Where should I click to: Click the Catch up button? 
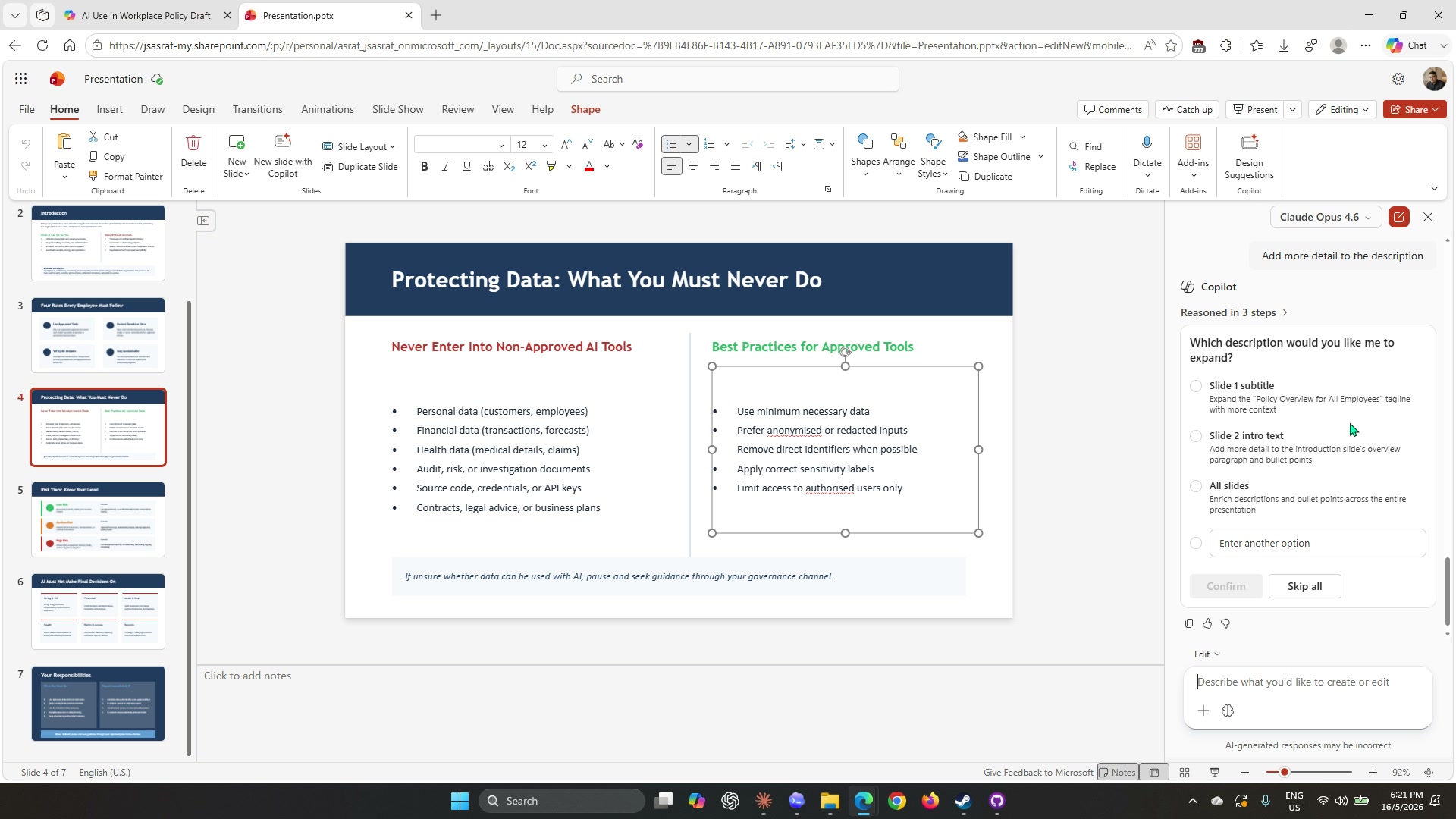tap(1187, 110)
